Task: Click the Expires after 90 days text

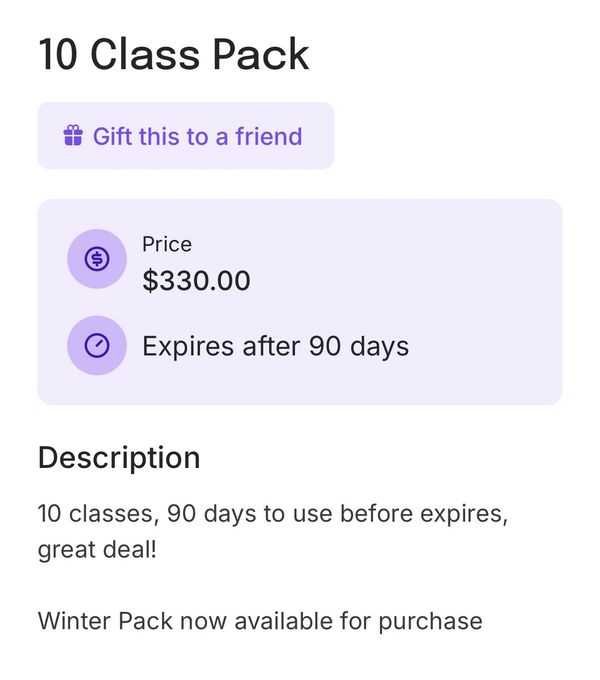Action: [x=275, y=346]
